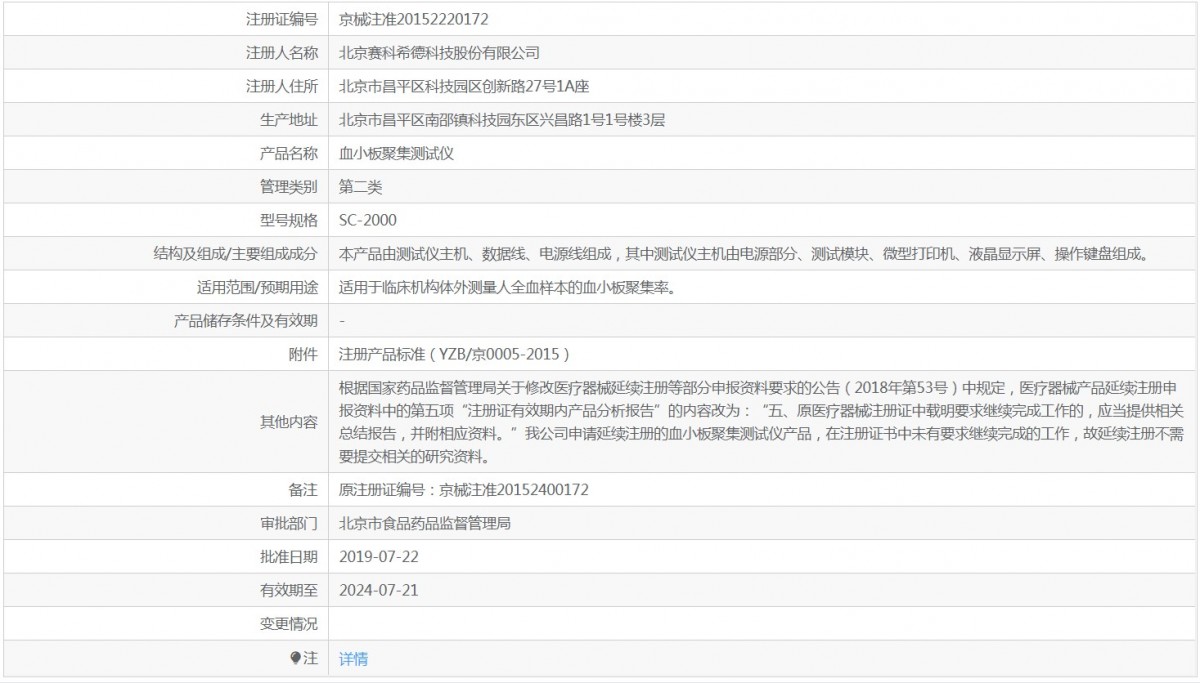The height and width of the screenshot is (683, 1200).
Task: Select the 审批部门 label
Action: pos(289,523)
